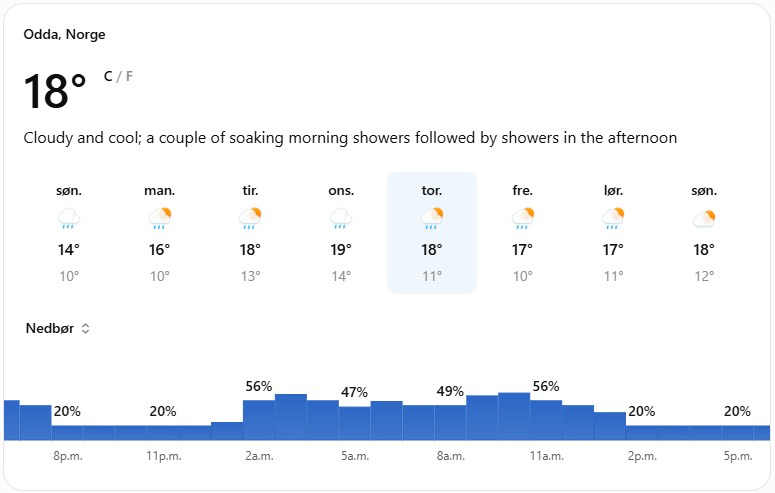This screenshot has height=493, width=775.
Task: Click Saturday's weather icon
Action: [x=613, y=218]
